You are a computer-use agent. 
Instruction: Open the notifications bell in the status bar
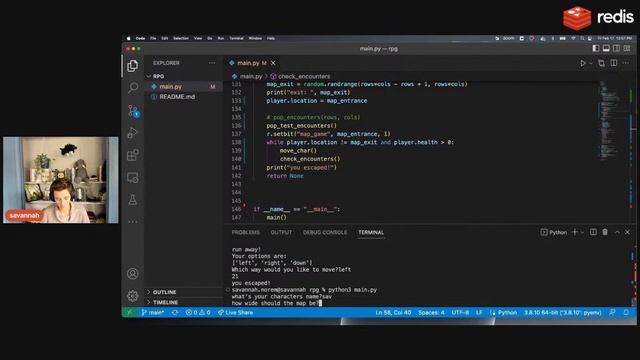point(626,313)
